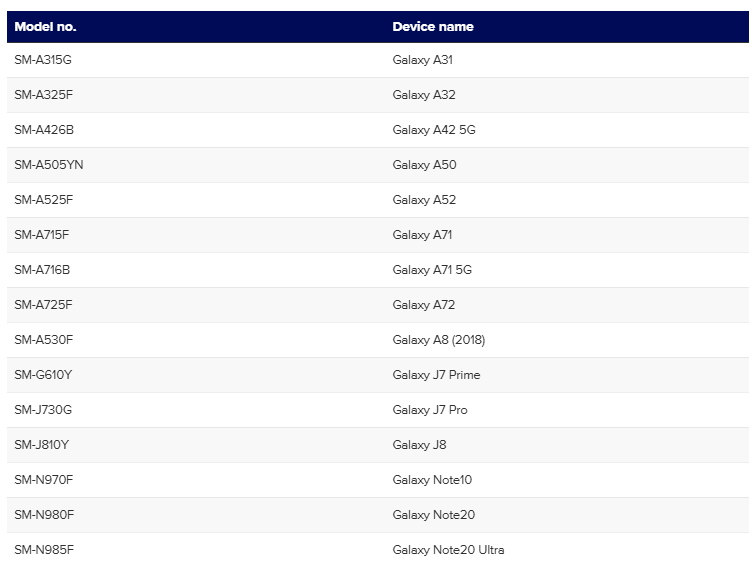The image size is (756, 567).
Task: Click the Galaxy A72 entry
Action: (x=424, y=305)
